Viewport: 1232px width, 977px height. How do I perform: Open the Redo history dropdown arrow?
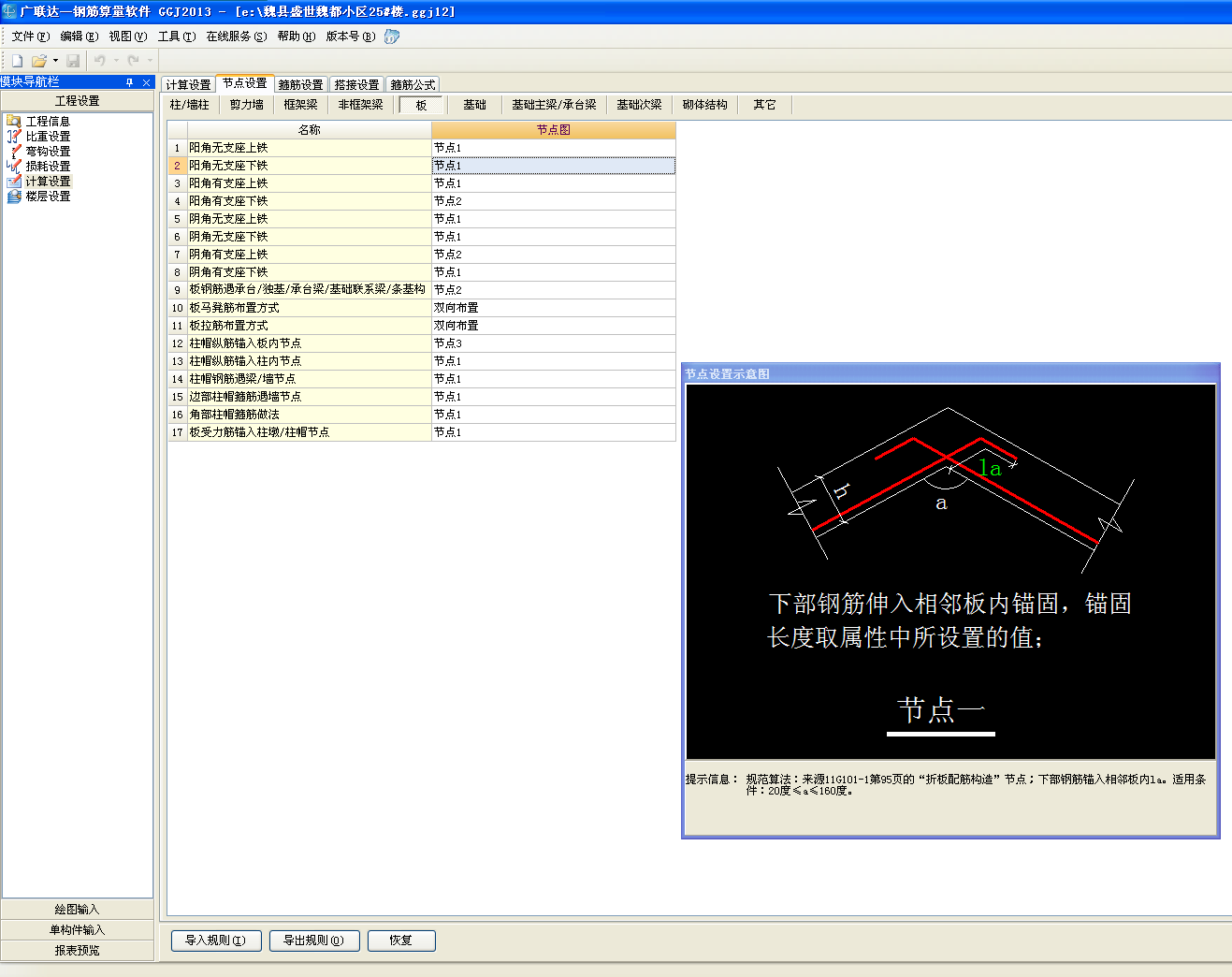150,61
